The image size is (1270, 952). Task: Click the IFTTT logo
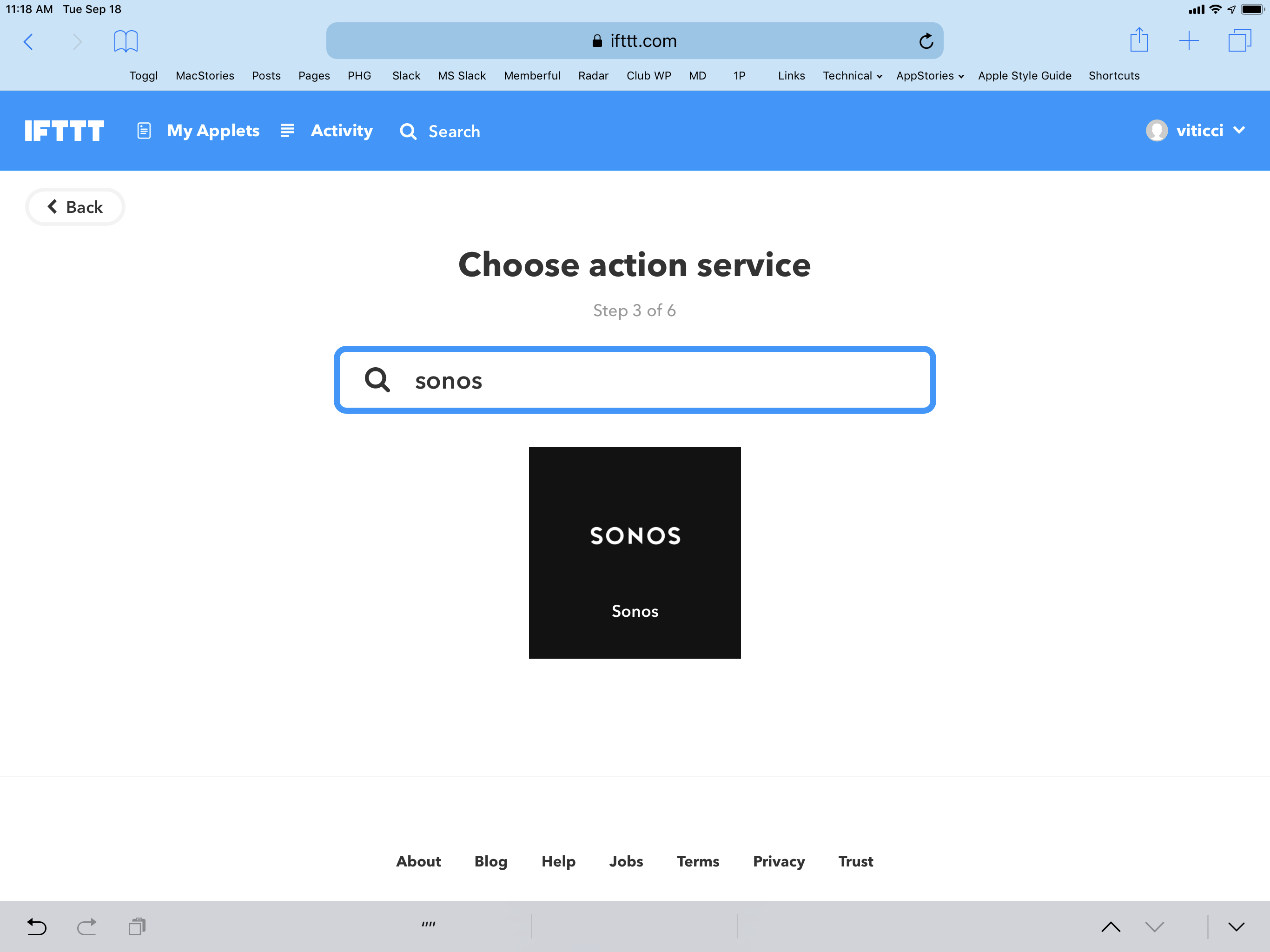coord(64,131)
